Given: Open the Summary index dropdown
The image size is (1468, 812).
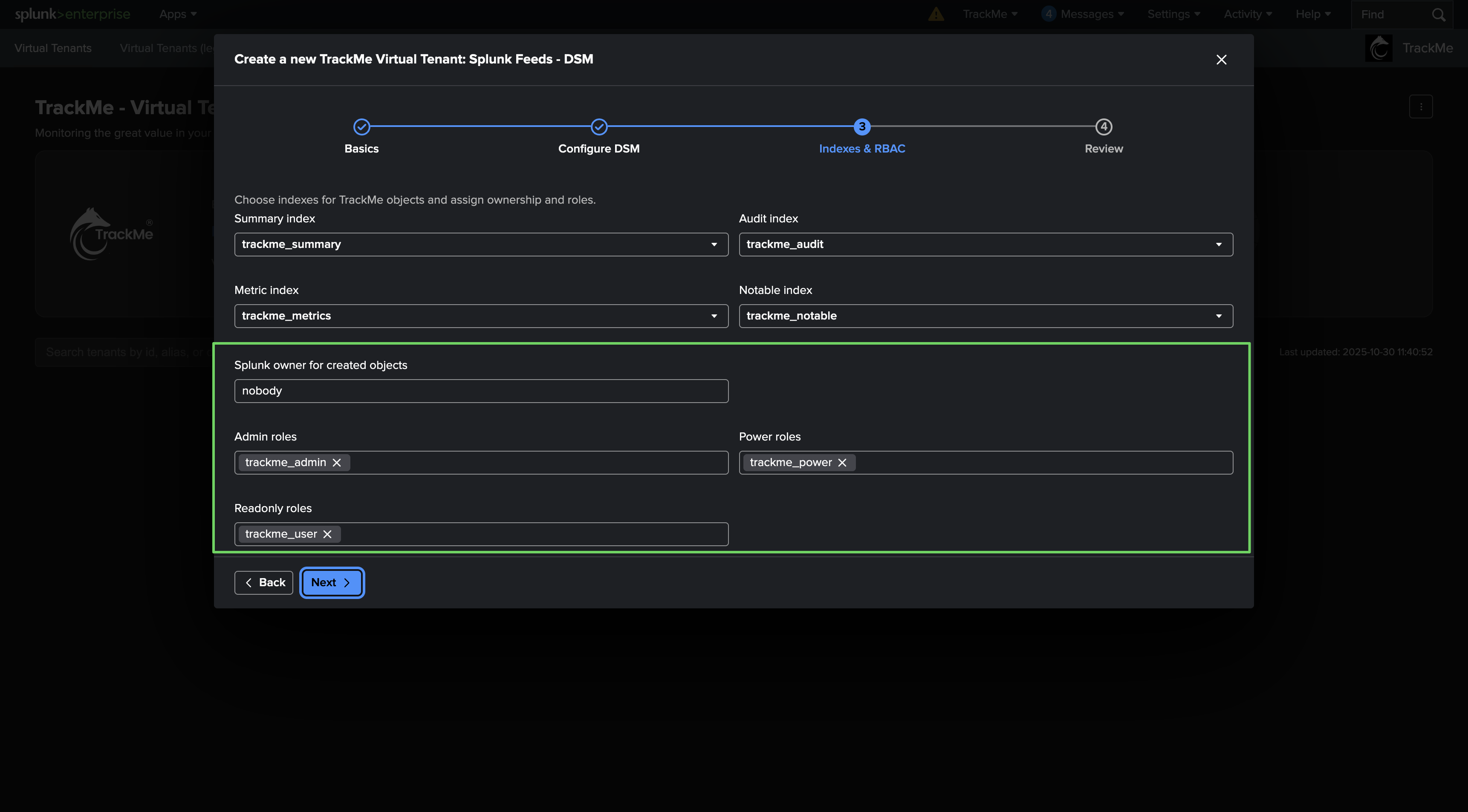Looking at the screenshot, I should click(481, 244).
